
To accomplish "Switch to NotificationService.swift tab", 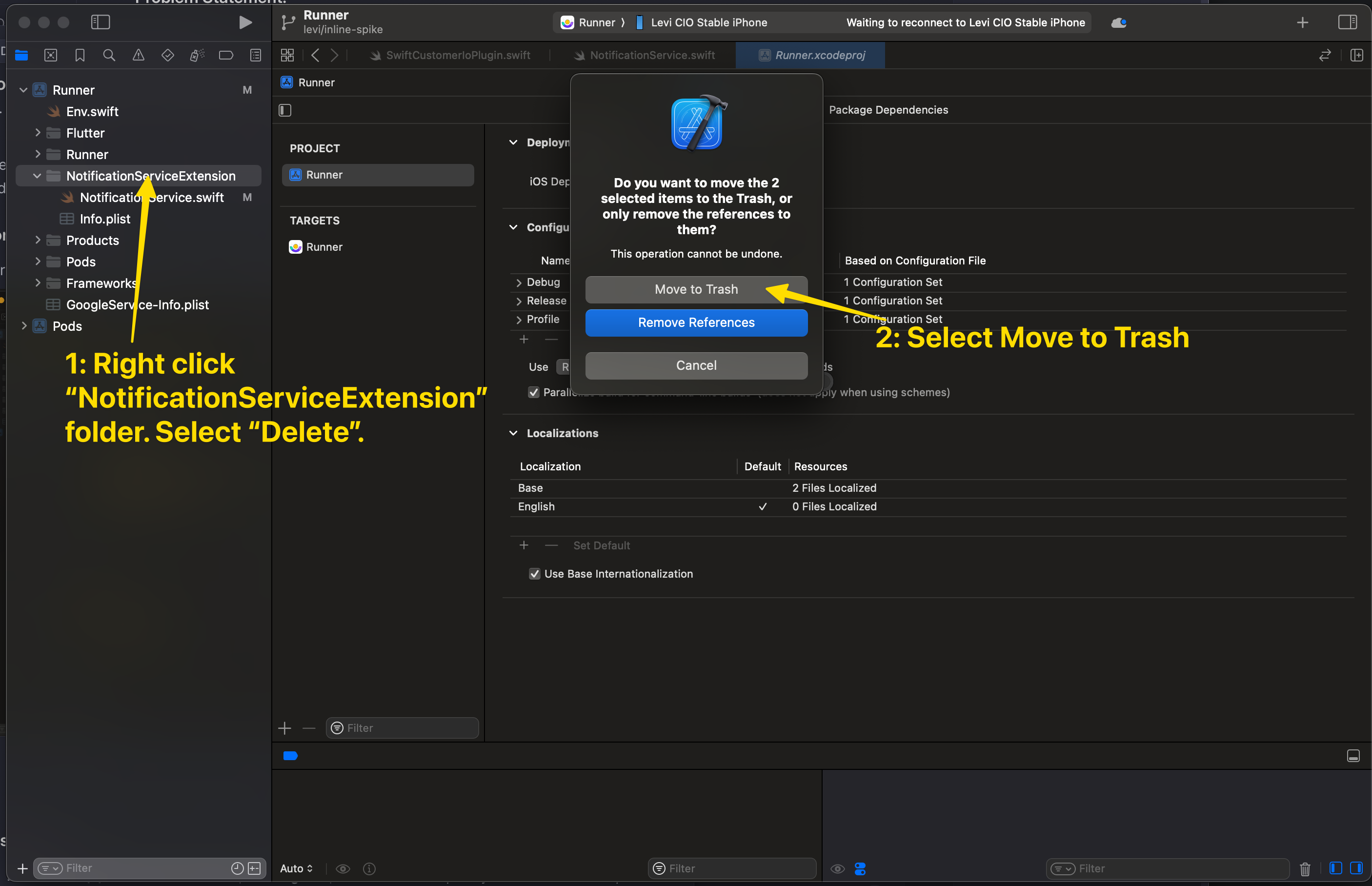I will [645, 55].
